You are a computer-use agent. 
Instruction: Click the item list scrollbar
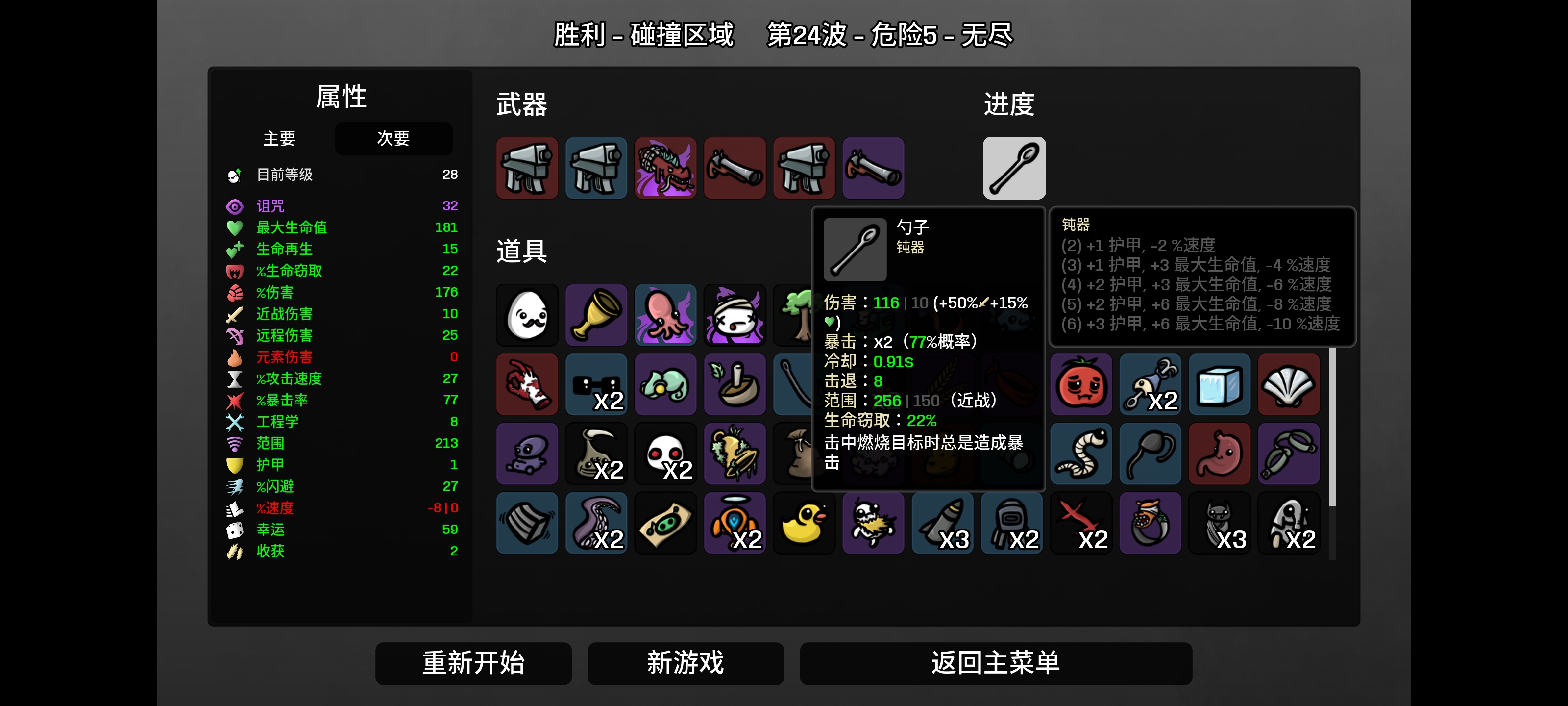(x=1332, y=427)
